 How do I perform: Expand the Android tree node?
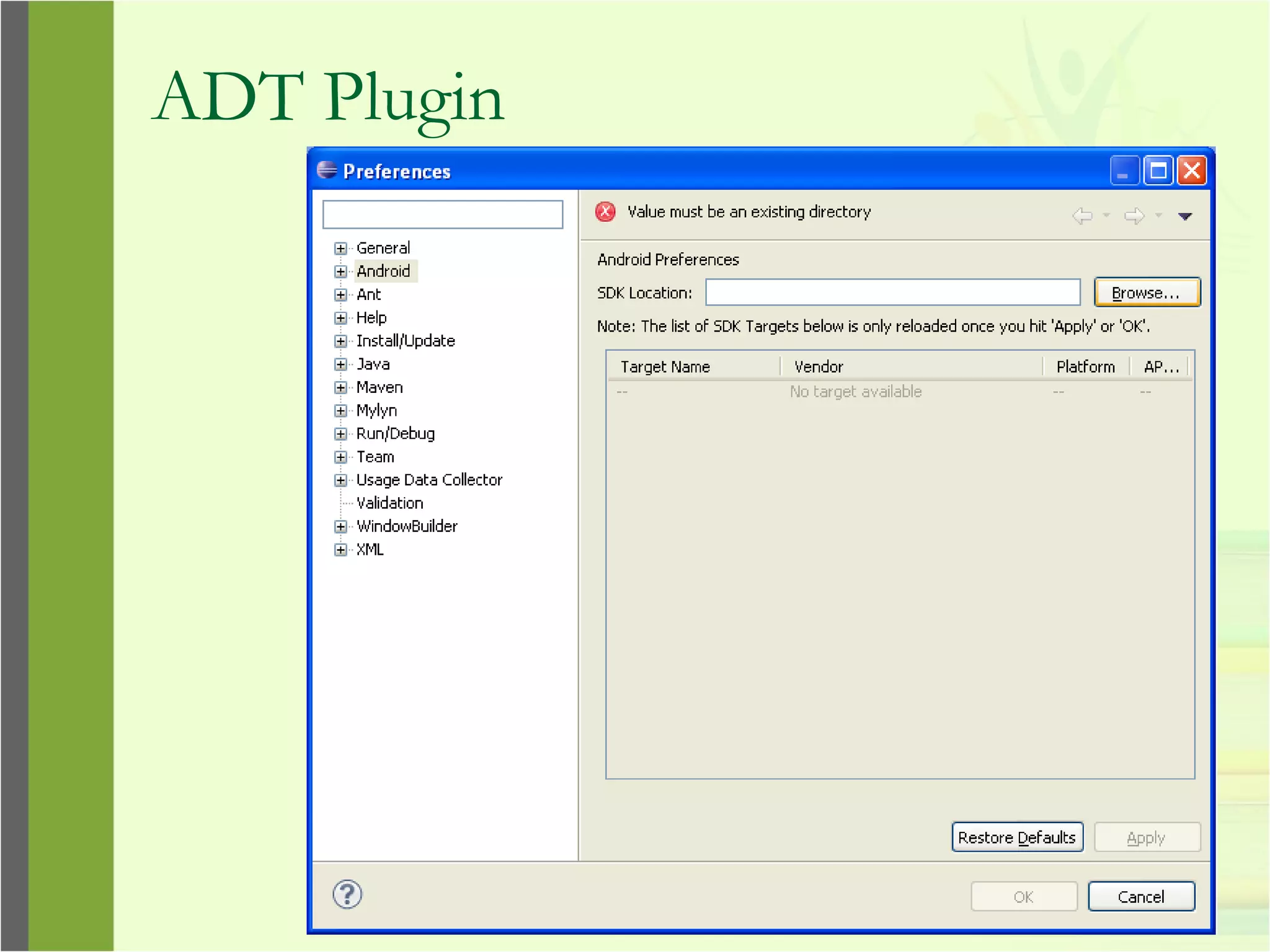pyautogui.click(x=340, y=271)
